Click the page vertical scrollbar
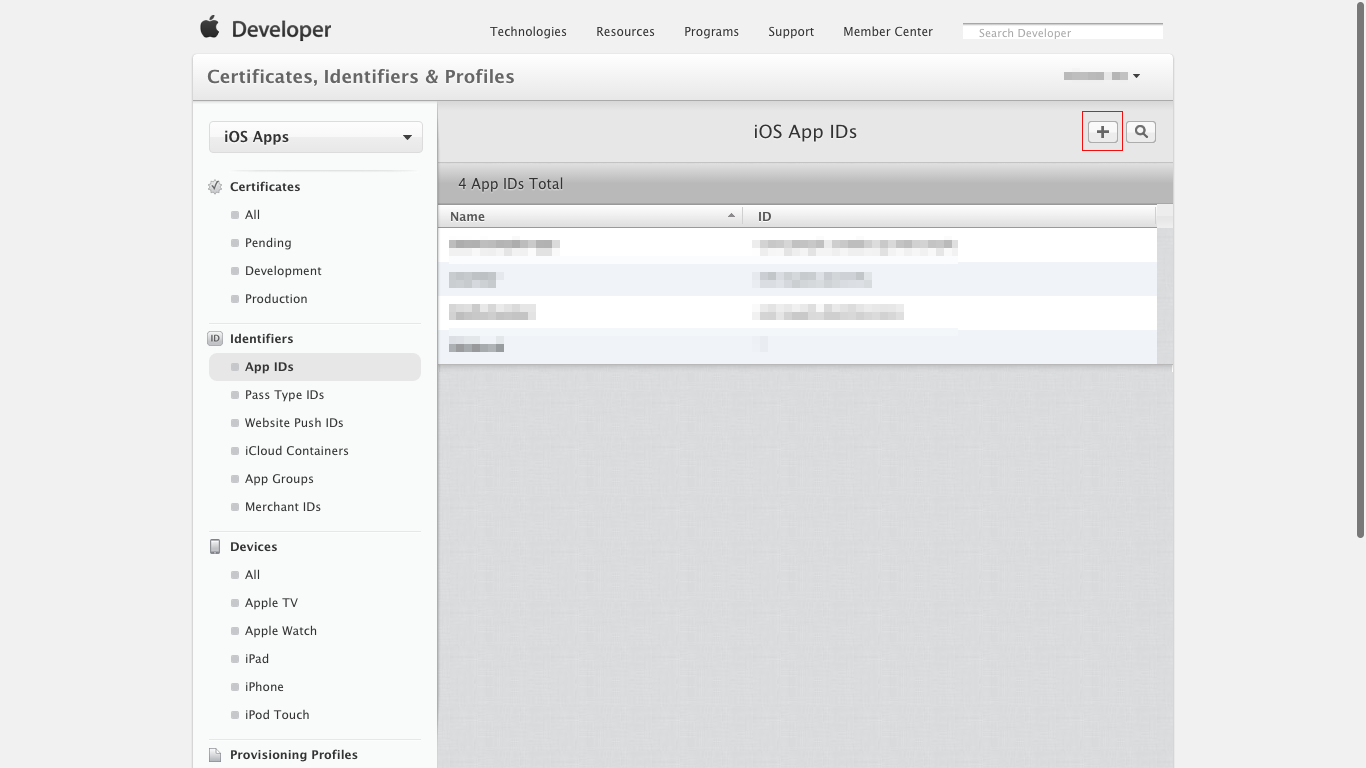The image size is (1366, 768). click(1360, 270)
